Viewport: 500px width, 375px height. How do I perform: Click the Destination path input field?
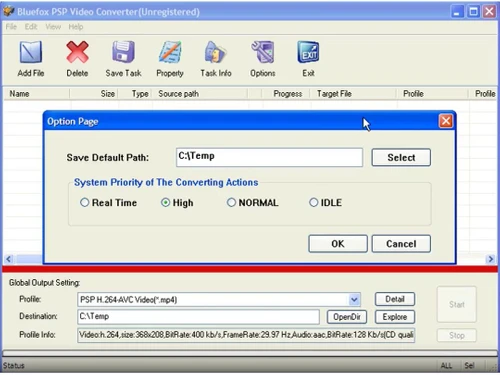(x=198, y=317)
